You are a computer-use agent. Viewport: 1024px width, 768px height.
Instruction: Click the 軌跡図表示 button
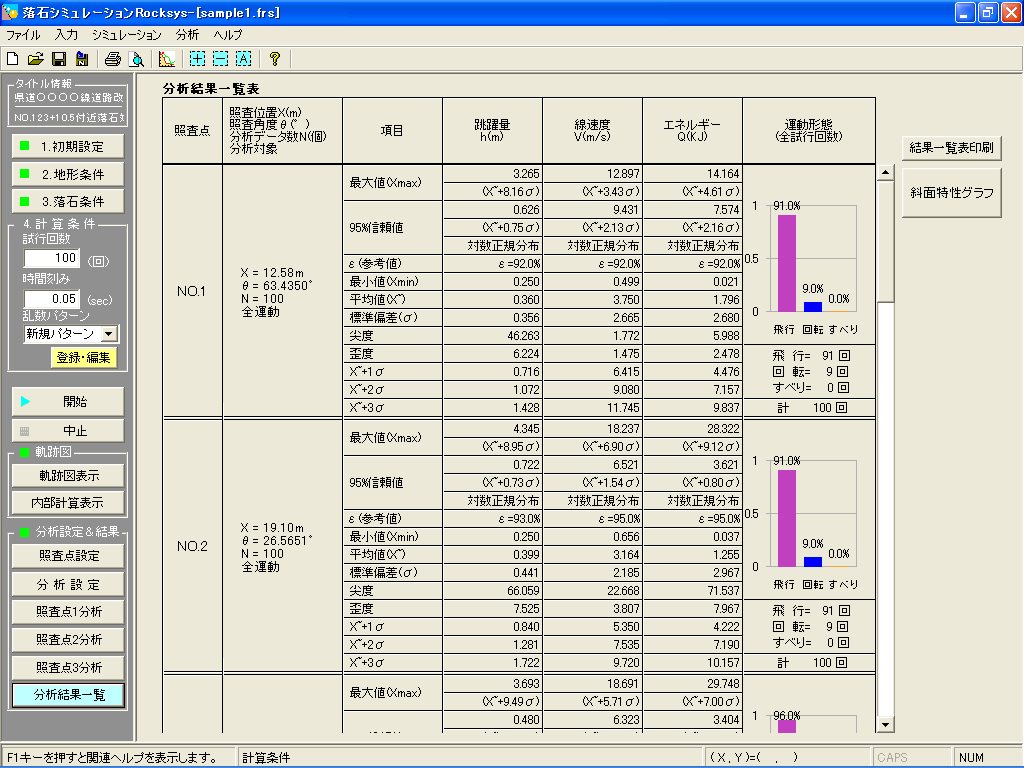pyautogui.click(x=68, y=475)
